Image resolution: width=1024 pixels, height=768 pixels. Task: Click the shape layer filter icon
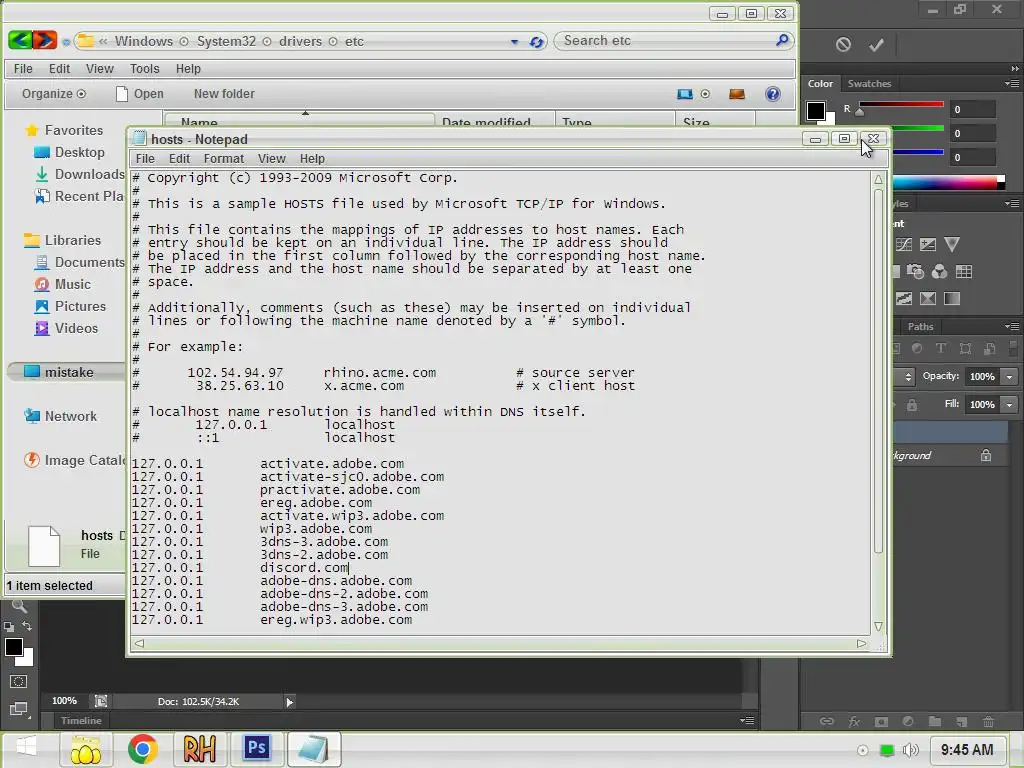[965, 349]
